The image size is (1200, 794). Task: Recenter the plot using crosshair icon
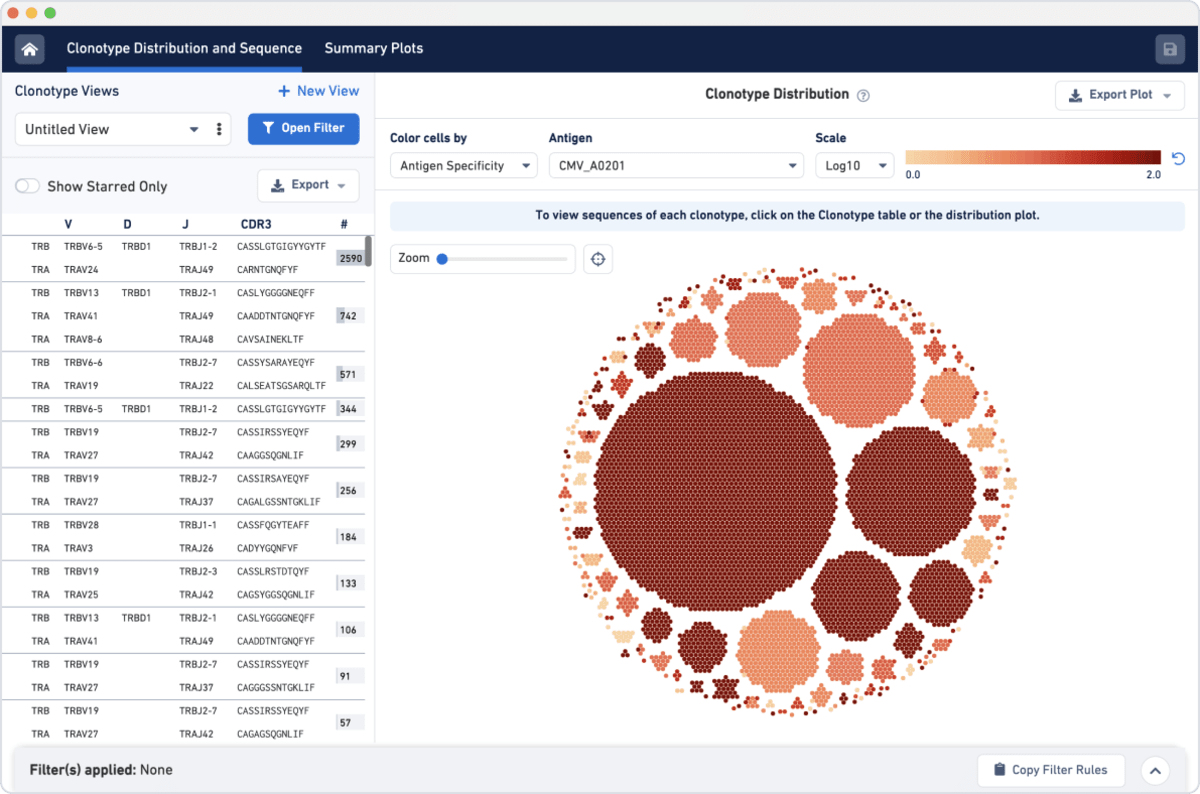[598, 259]
